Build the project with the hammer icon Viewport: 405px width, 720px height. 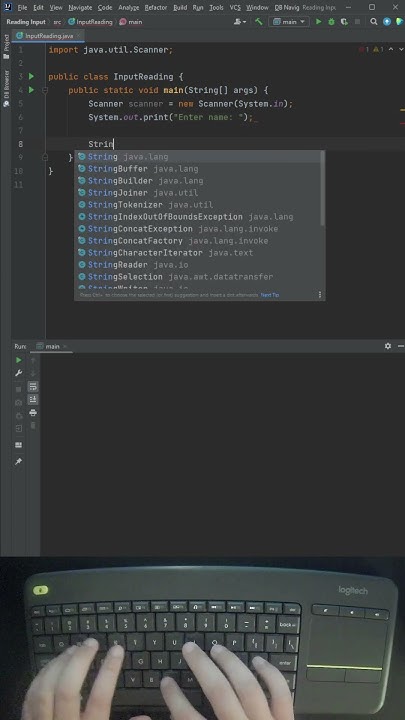click(x=259, y=22)
